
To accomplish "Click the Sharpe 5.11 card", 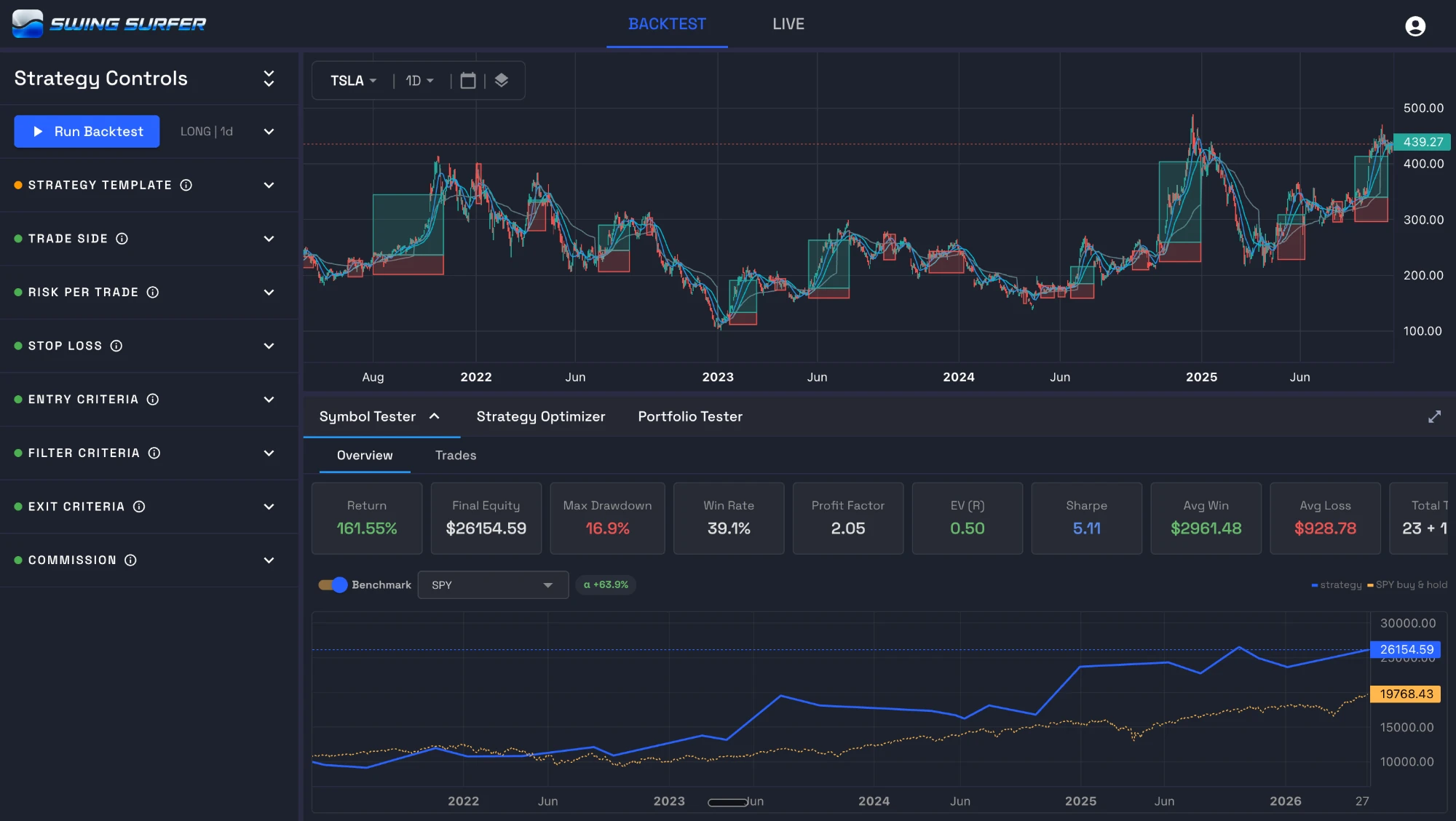I will click(1087, 518).
